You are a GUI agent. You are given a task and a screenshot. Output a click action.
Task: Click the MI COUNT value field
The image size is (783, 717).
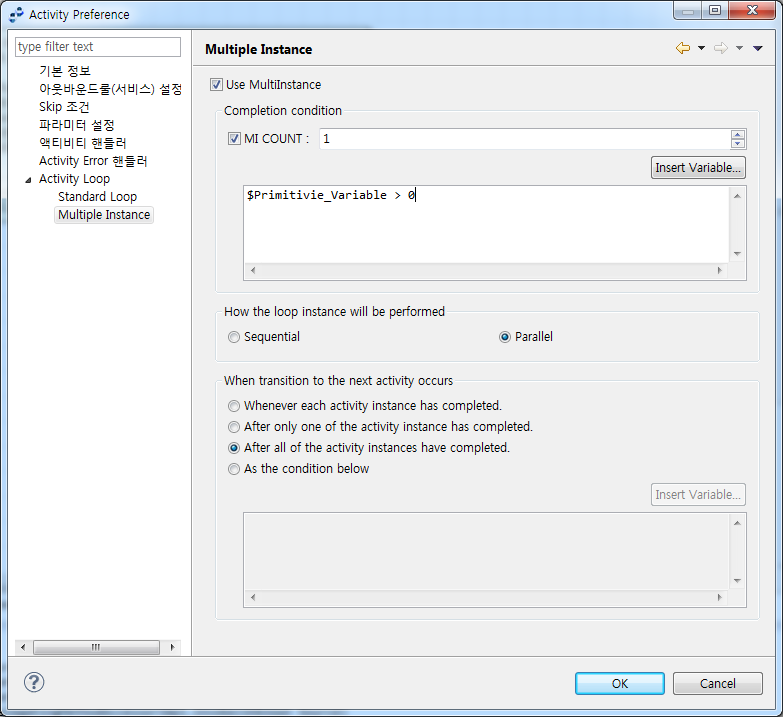[x=524, y=139]
